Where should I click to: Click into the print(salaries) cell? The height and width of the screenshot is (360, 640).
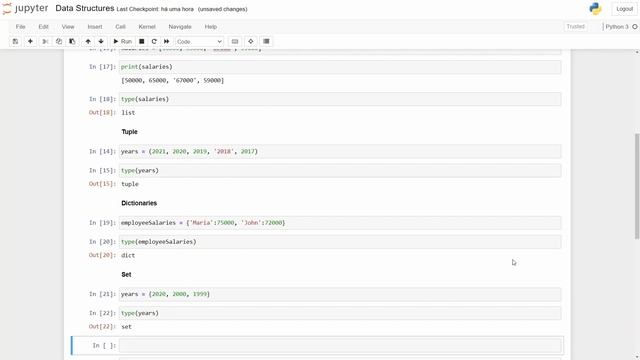[x=340, y=67]
